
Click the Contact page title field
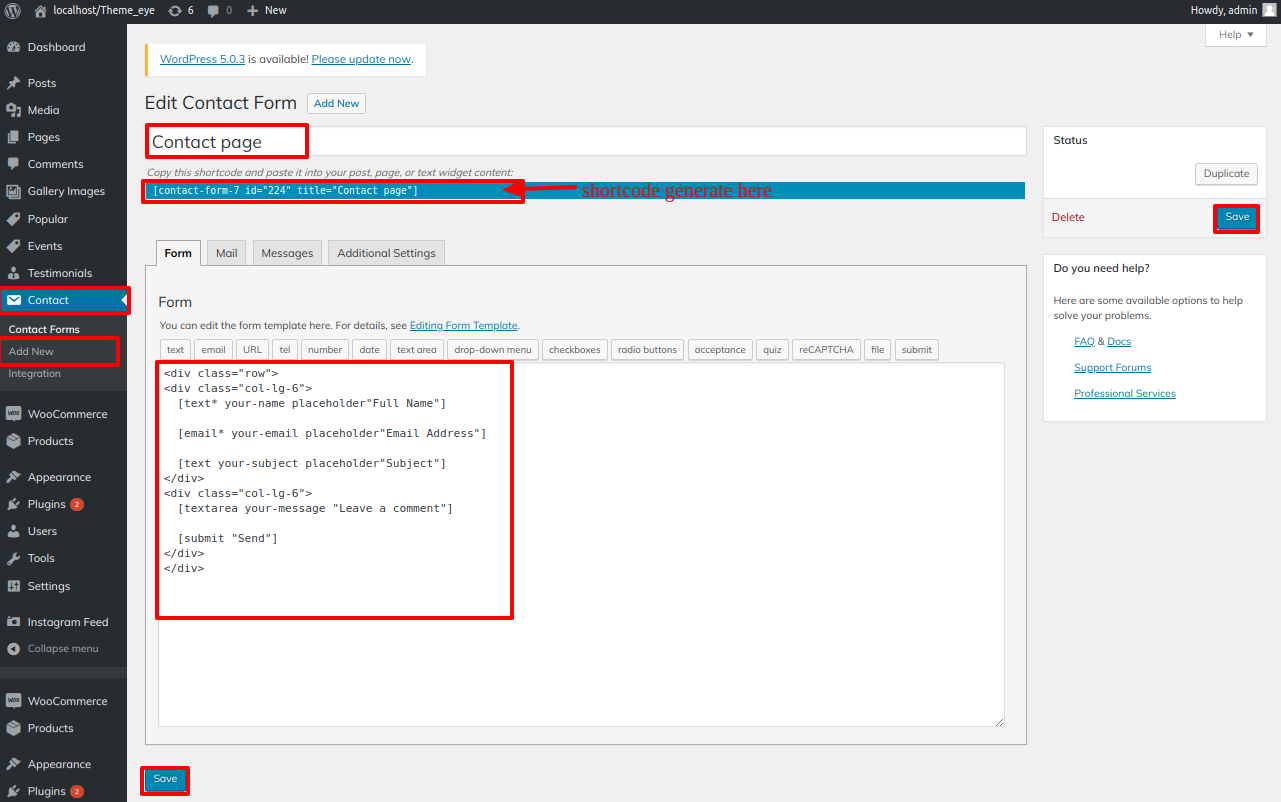pos(586,141)
